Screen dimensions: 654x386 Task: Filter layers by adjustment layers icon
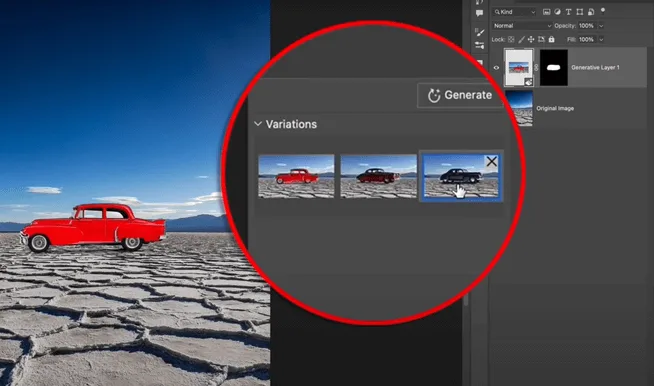(557, 12)
